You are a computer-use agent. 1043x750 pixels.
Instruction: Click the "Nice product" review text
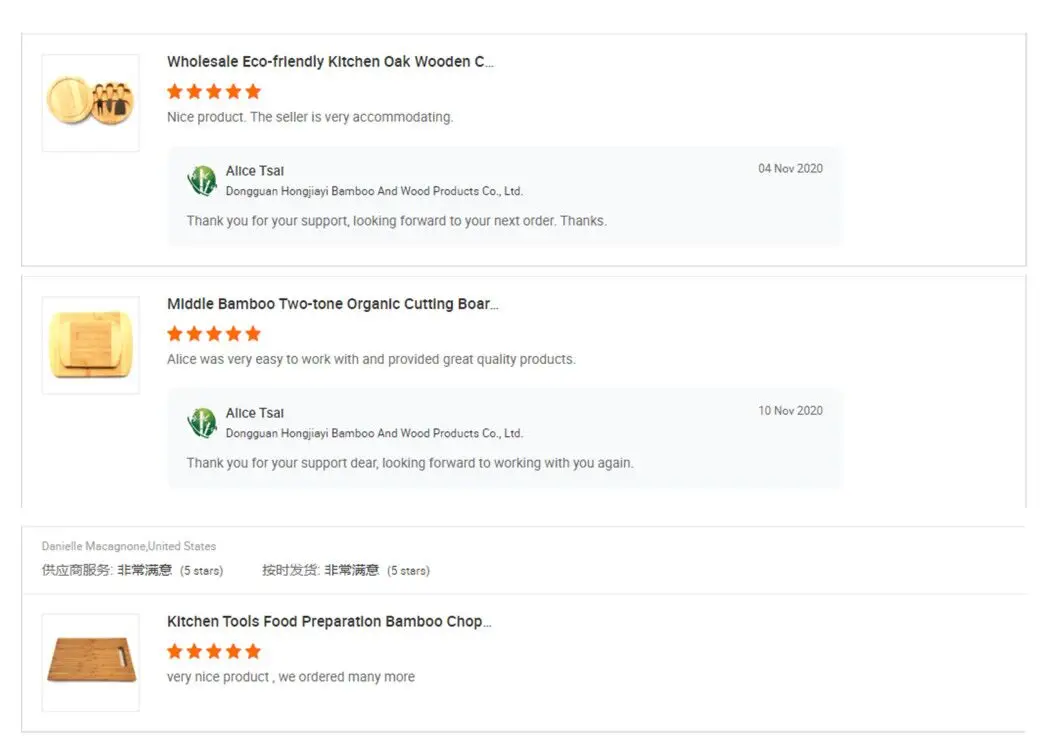coord(310,117)
